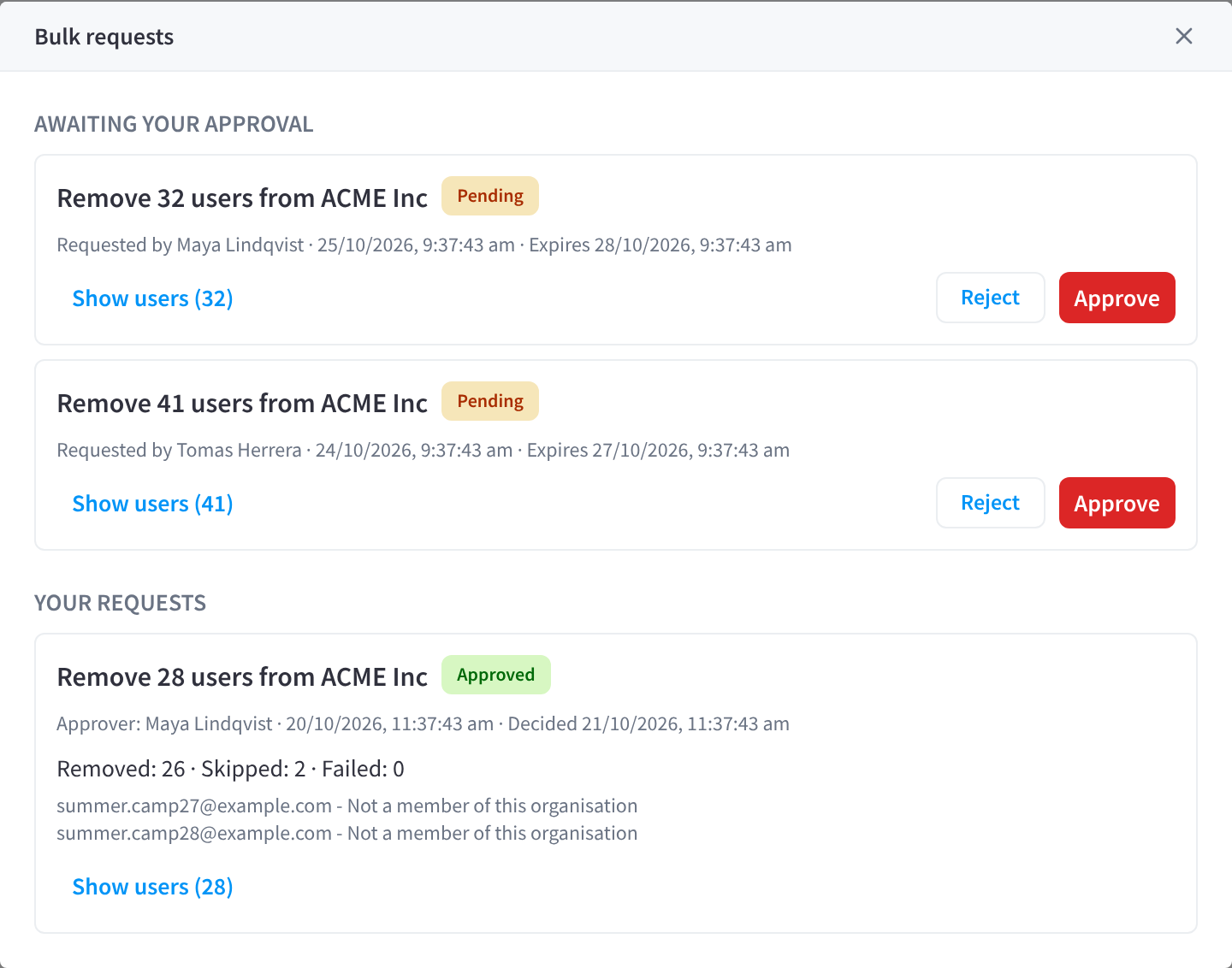
Task: Expand Show users (32) list
Action: [x=152, y=298]
